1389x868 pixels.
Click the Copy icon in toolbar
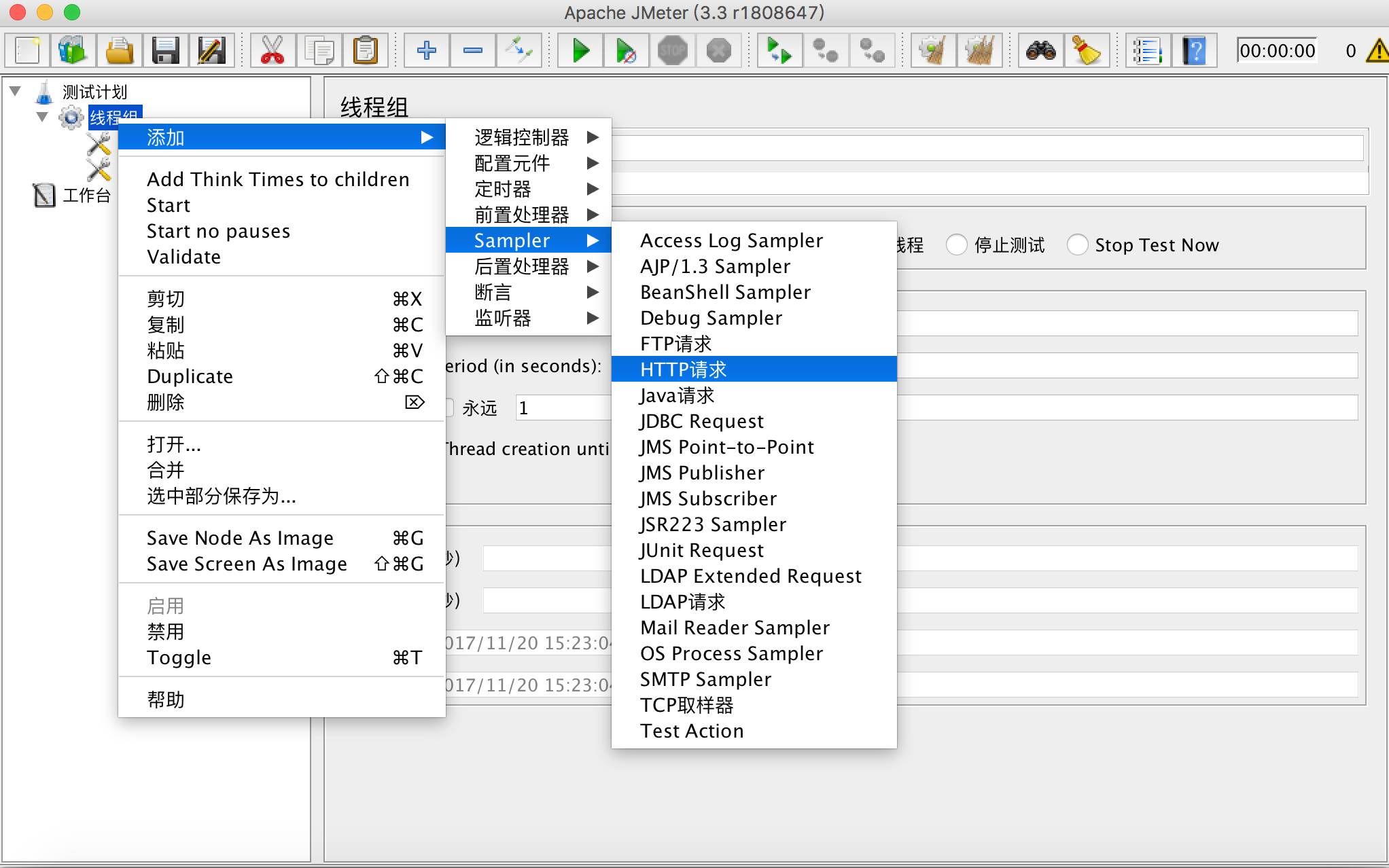pyautogui.click(x=319, y=51)
